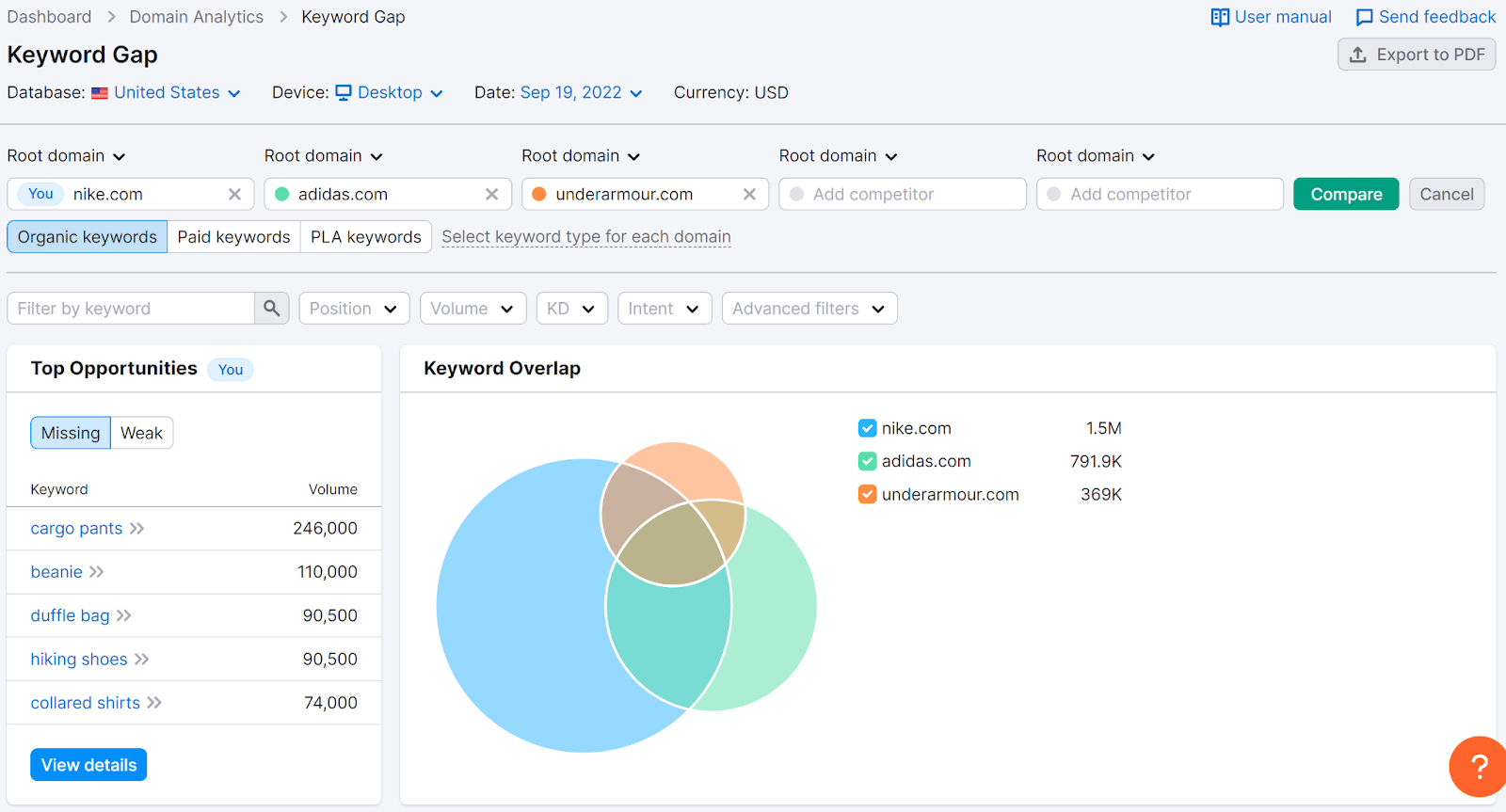
Task: Click the Compare button
Action: coord(1346,194)
